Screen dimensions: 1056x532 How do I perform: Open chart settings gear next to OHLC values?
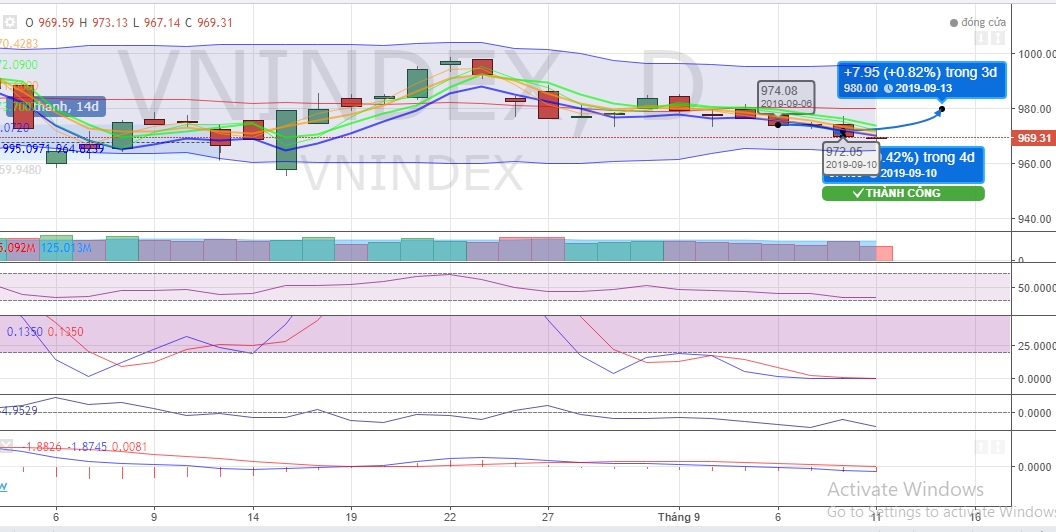pyautogui.click(x=9, y=22)
